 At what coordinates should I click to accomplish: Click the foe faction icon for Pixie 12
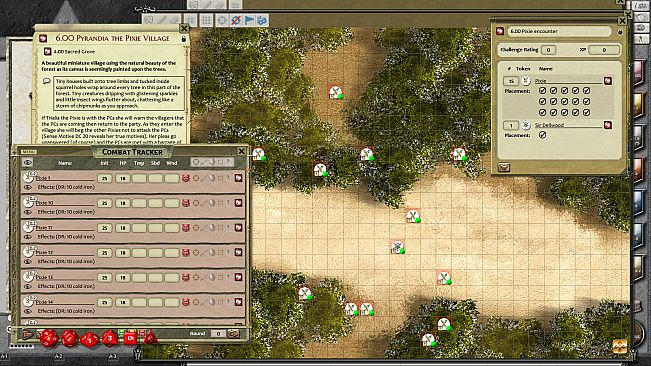tap(186, 252)
